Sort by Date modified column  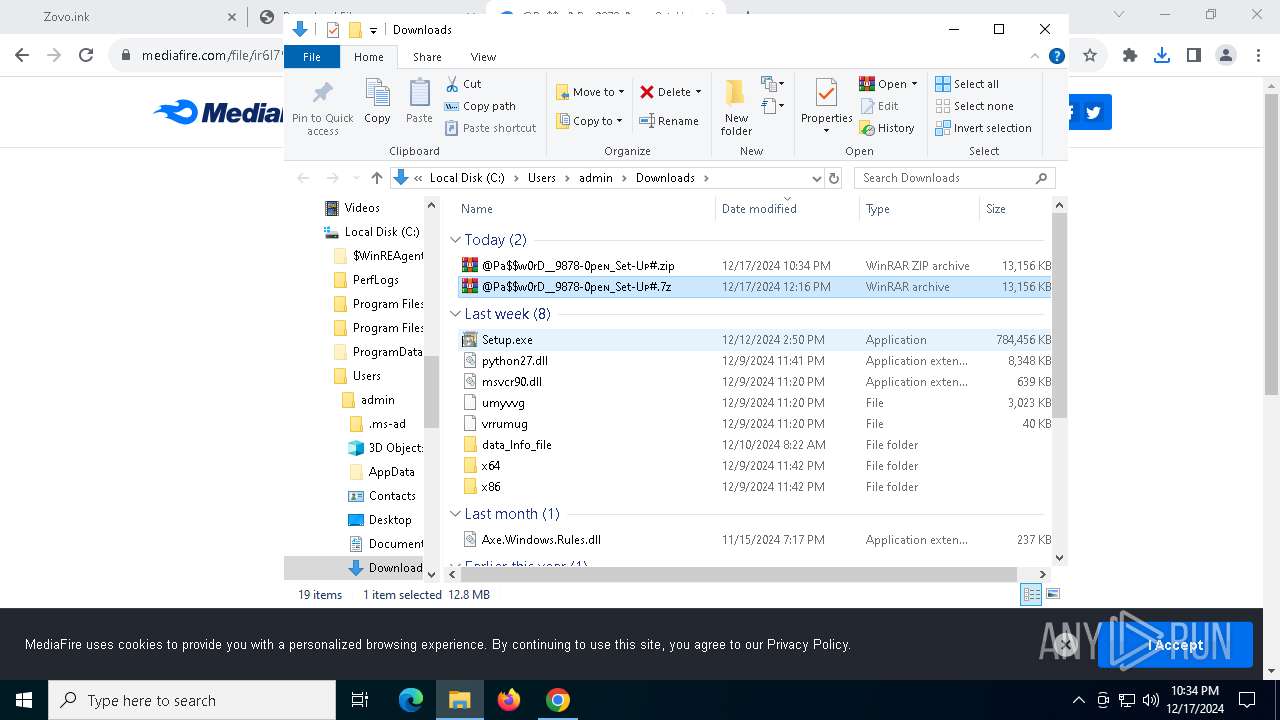(787, 209)
